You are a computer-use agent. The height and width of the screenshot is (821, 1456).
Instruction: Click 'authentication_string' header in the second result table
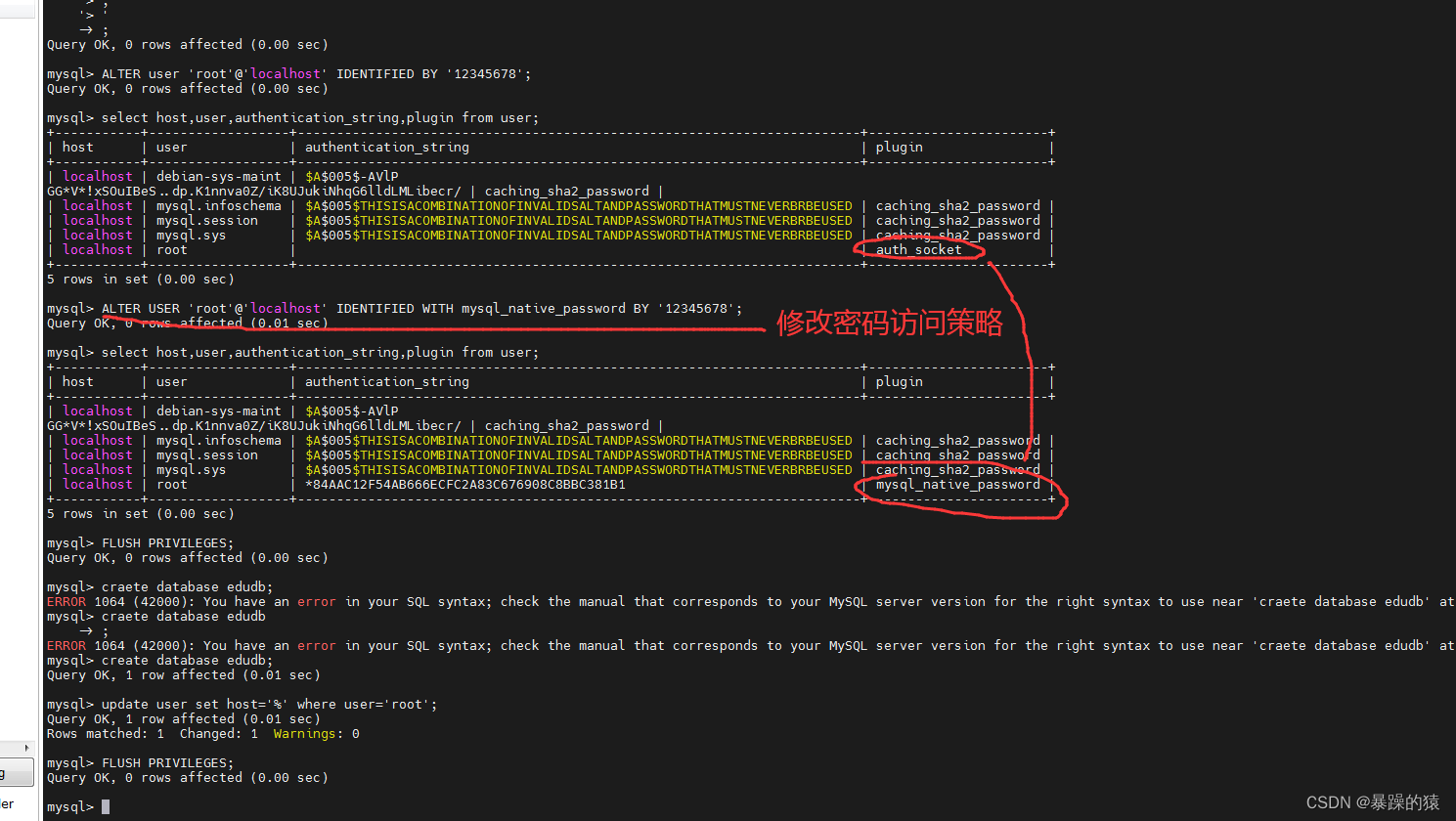(387, 382)
